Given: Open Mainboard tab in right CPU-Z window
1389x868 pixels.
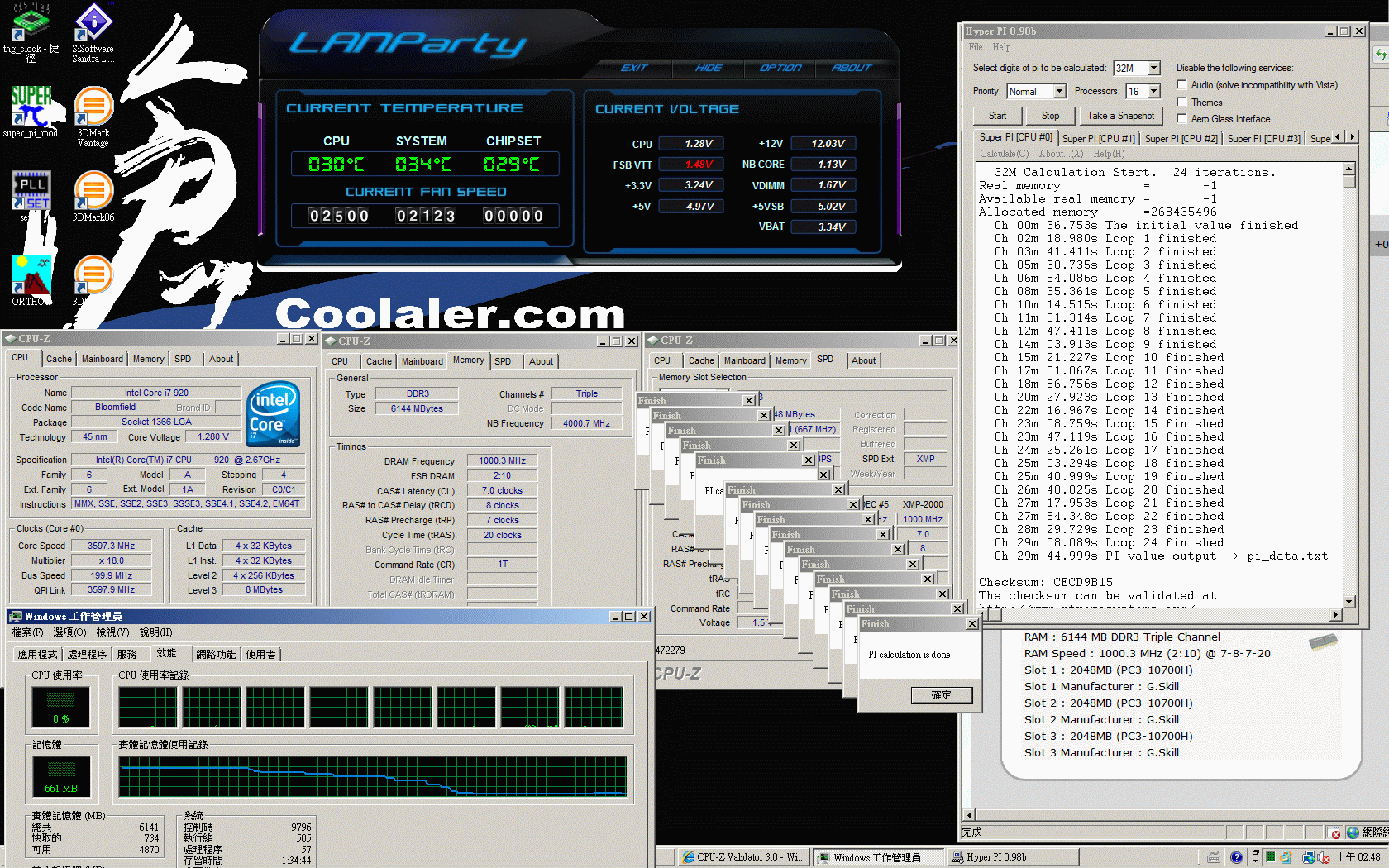Looking at the screenshot, I should [x=744, y=360].
